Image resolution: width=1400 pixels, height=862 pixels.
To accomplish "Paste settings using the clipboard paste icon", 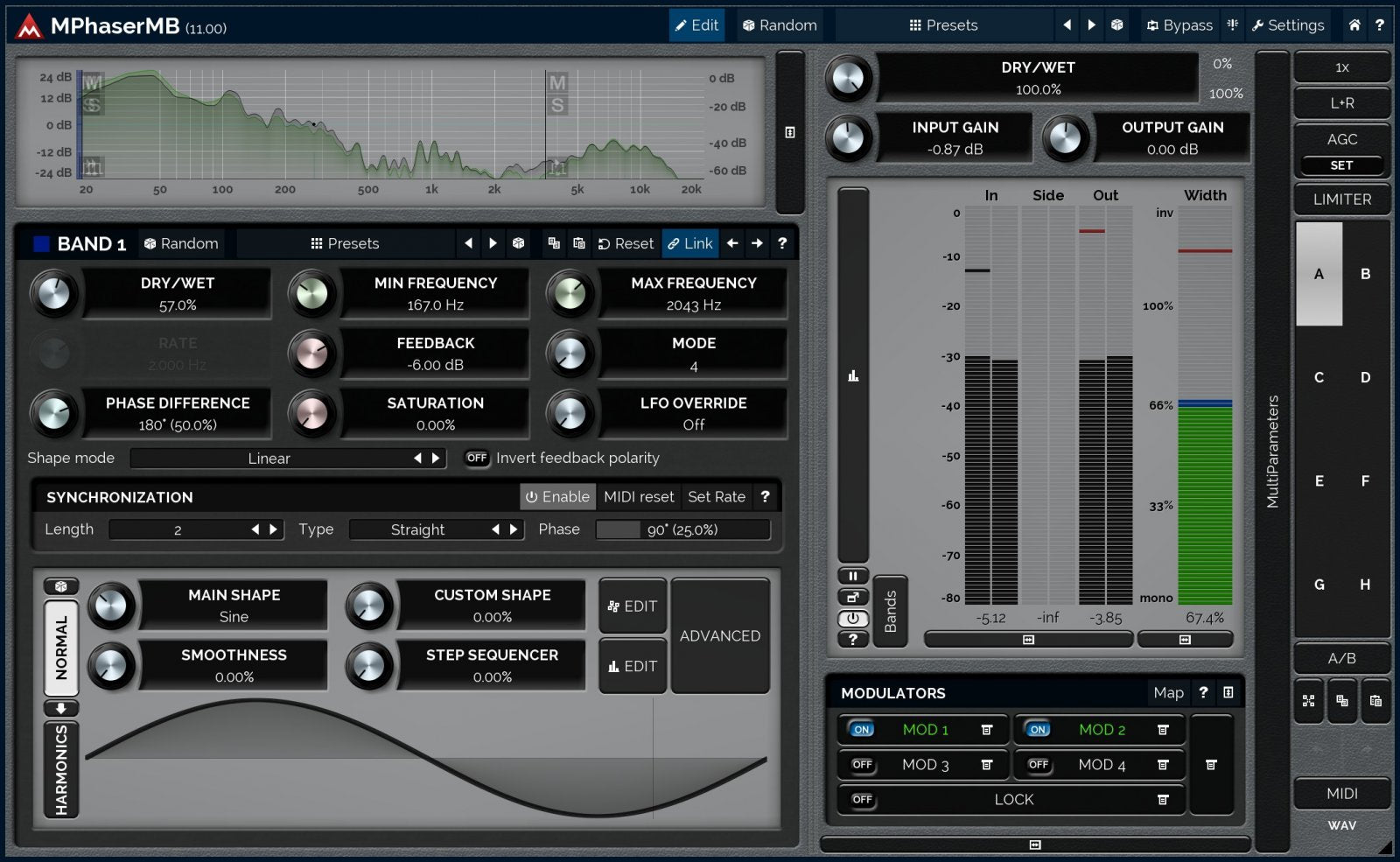I will (578, 244).
